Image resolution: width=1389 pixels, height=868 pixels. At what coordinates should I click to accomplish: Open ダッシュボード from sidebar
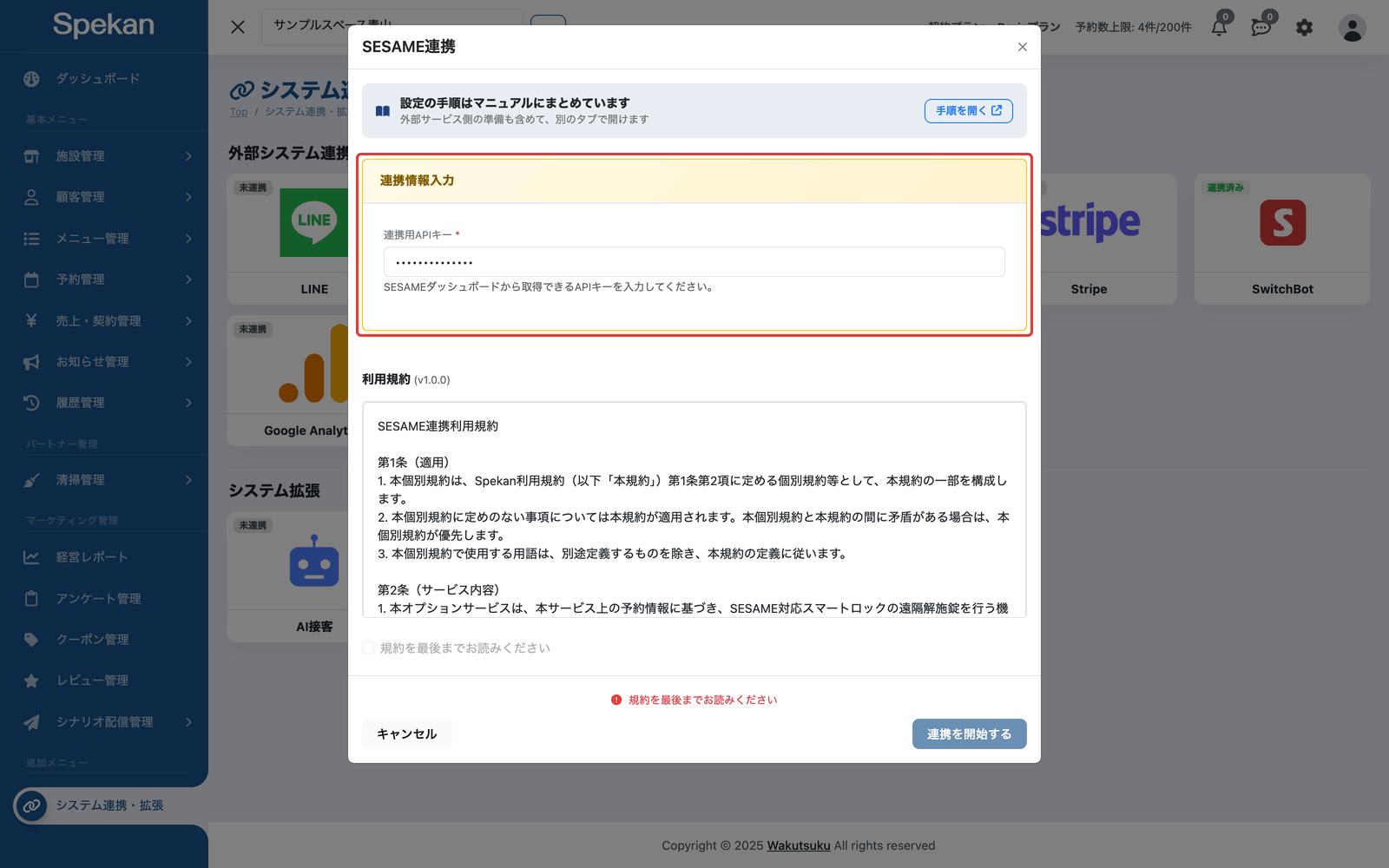pyautogui.click(x=97, y=79)
